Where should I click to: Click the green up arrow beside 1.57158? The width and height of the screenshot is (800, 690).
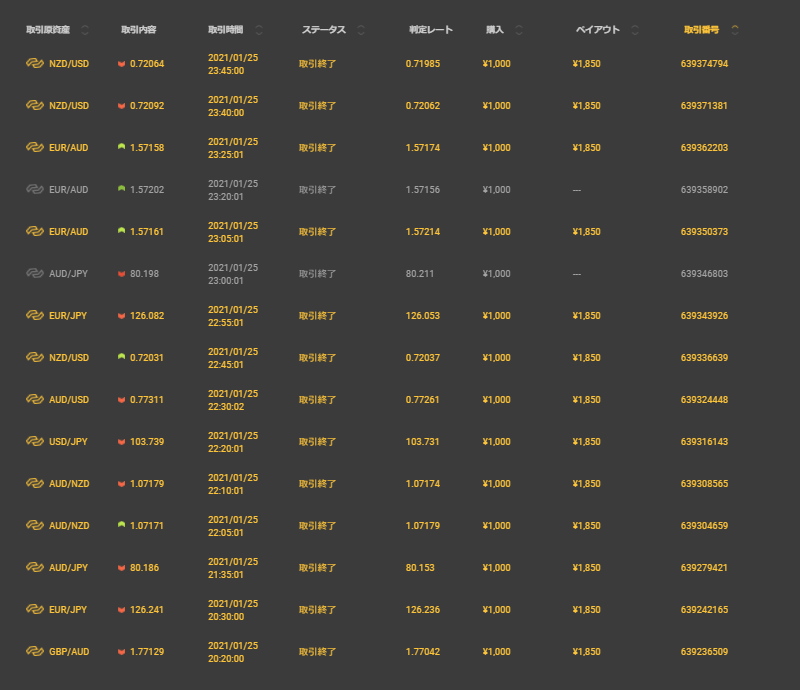coord(121,147)
